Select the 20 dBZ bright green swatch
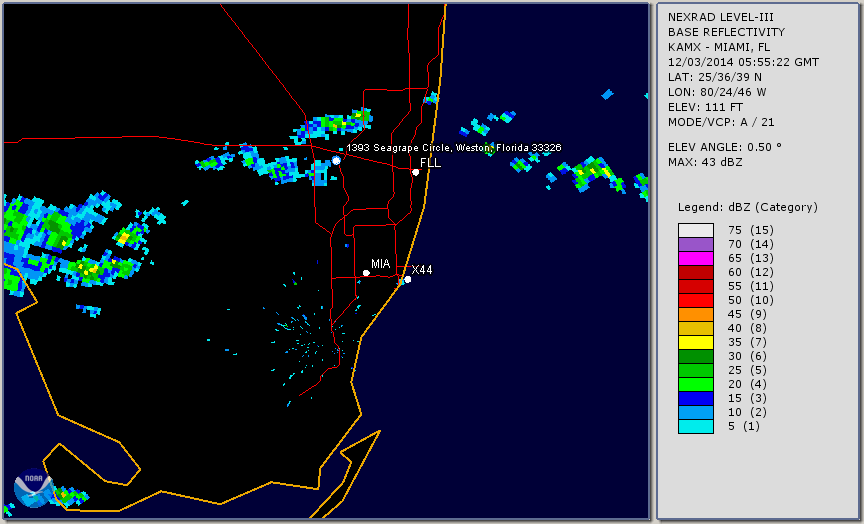The height and width of the screenshot is (524, 864). coord(696,384)
